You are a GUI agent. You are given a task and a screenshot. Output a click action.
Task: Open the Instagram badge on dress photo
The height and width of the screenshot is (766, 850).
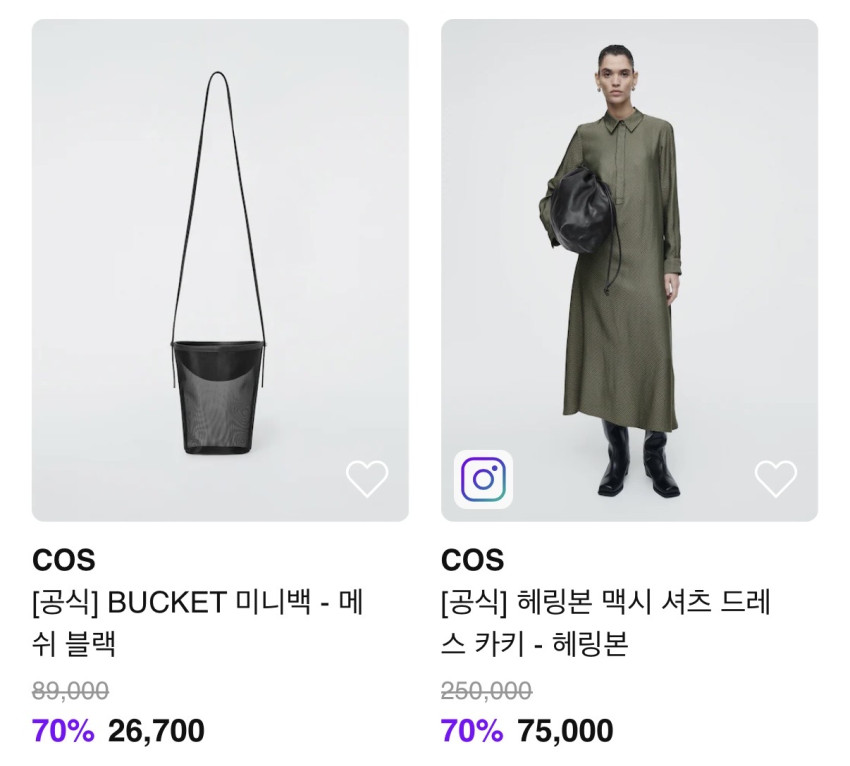coord(484,479)
